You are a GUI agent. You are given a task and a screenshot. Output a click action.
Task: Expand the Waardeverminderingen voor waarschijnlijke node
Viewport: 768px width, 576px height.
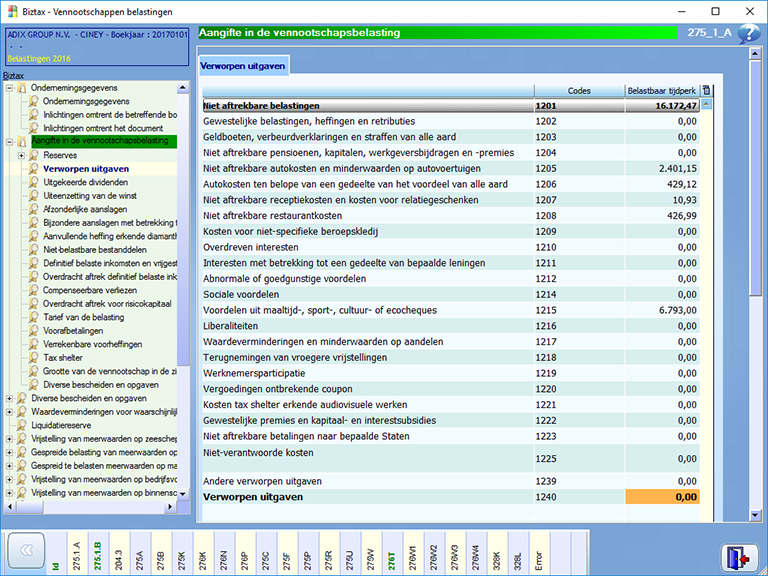9,412
